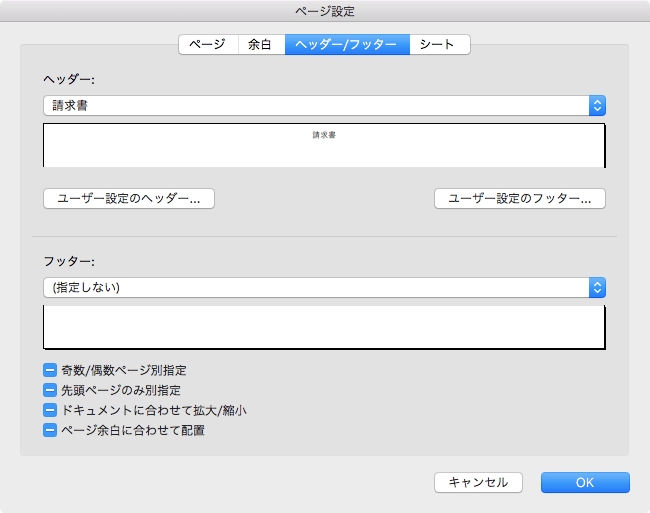
Task: Click the empty footer preview box
Action: (x=324, y=327)
